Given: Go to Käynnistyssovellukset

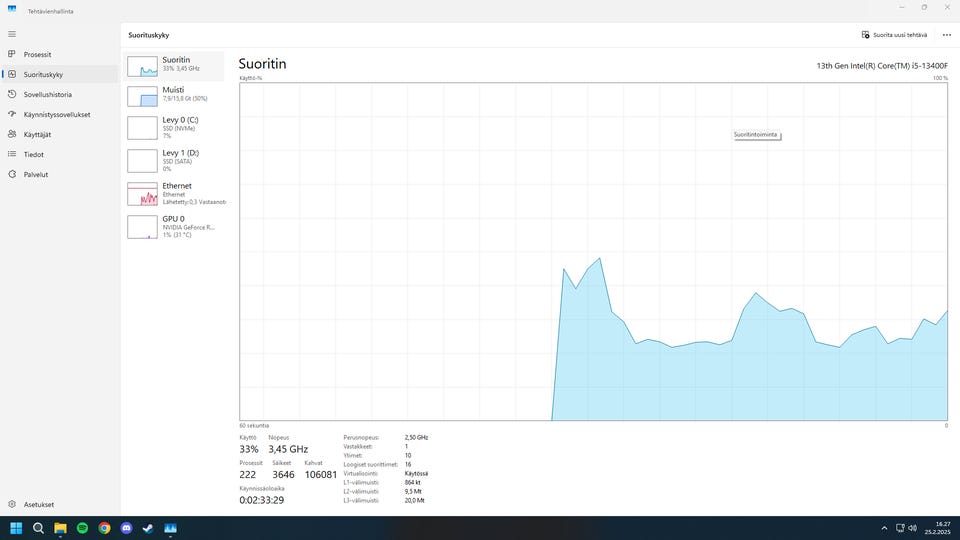Looking at the screenshot, I should [x=59, y=114].
